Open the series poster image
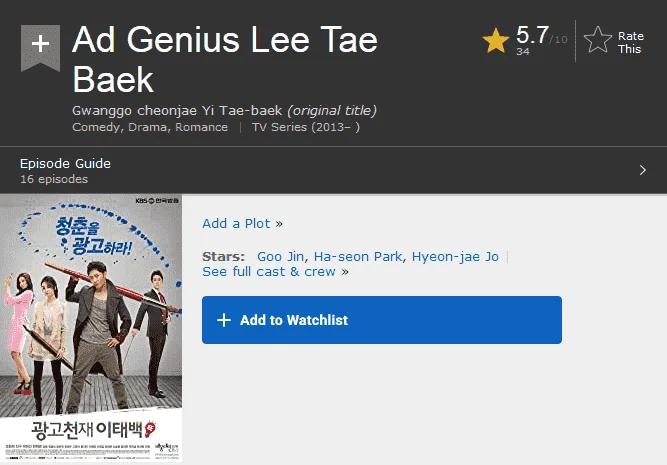The width and height of the screenshot is (667, 465). [x=91, y=328]
